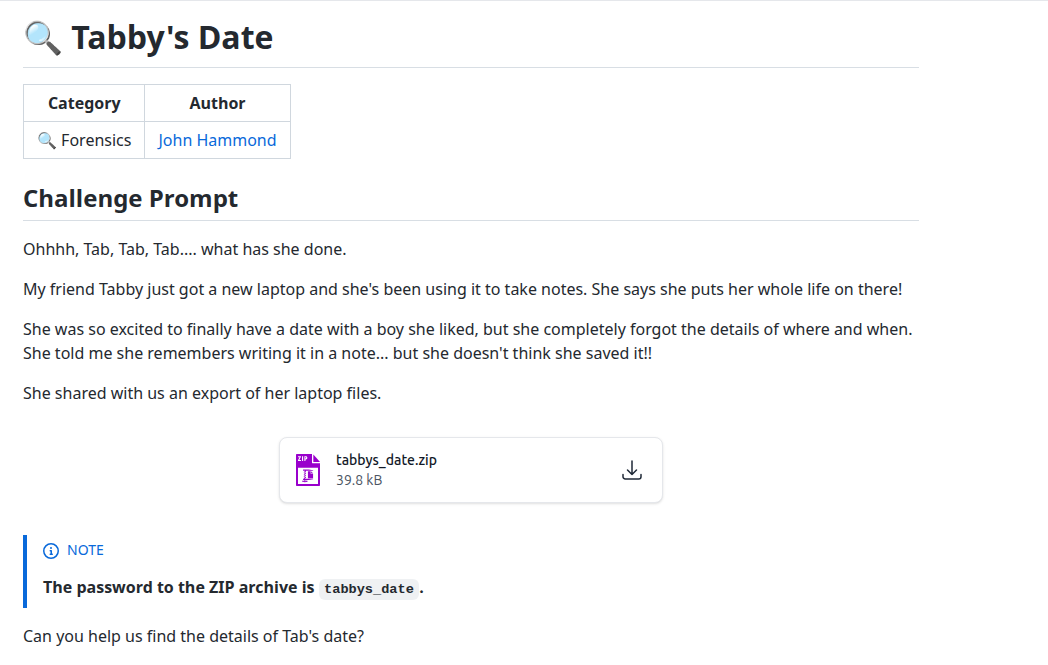This screenshot has width=1048, height=665.
Task: Click the download arrow icon for tabbys_date.zip
Action: tap(632, 469)
